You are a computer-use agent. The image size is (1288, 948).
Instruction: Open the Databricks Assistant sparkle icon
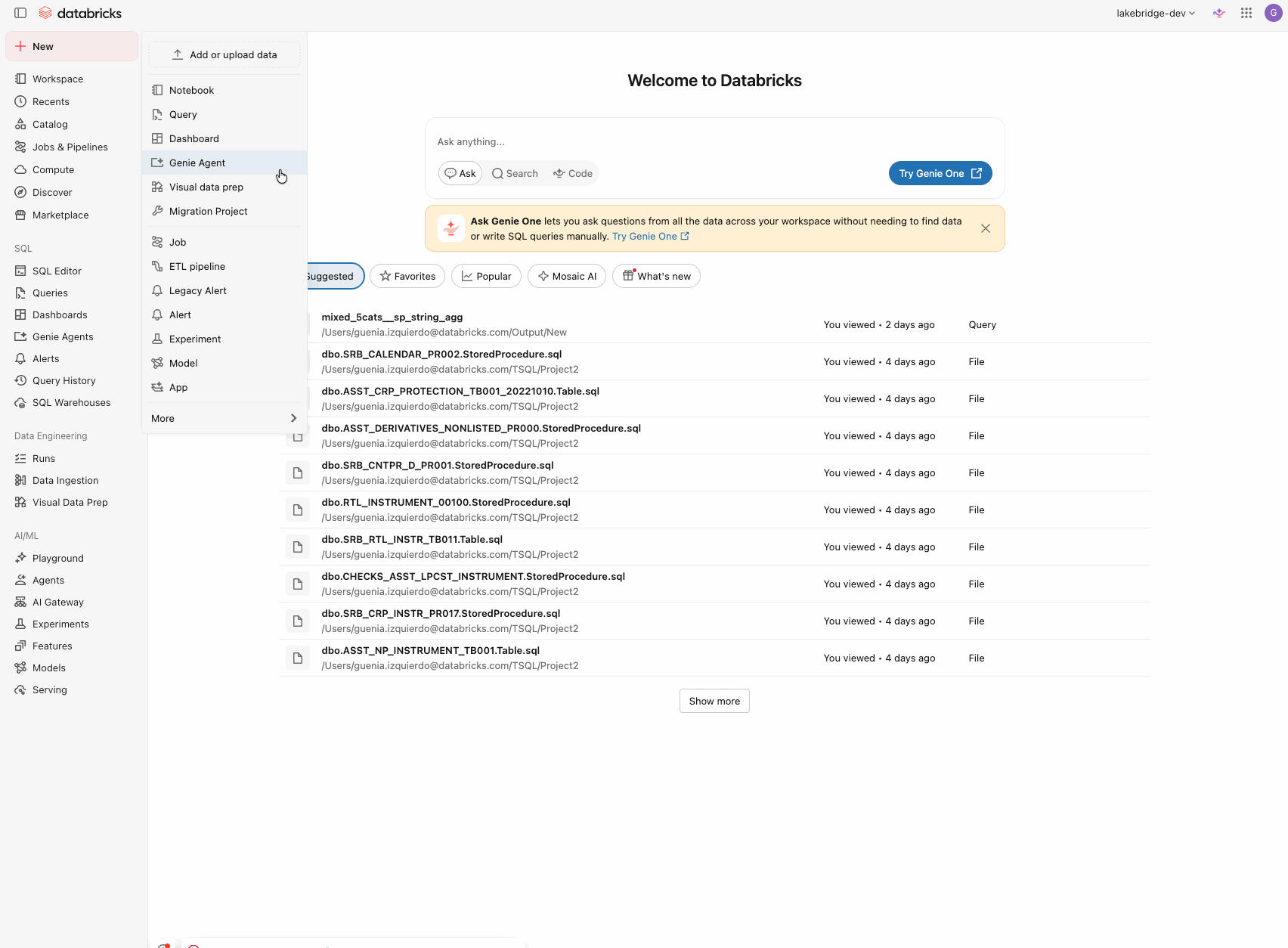[1218, 13]
